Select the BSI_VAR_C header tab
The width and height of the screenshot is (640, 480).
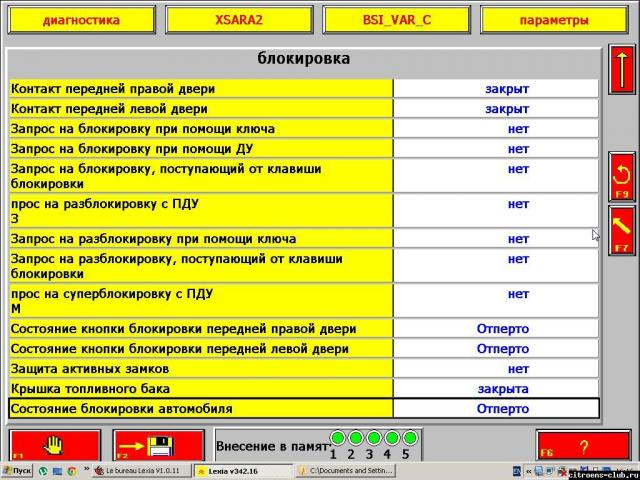396,20
